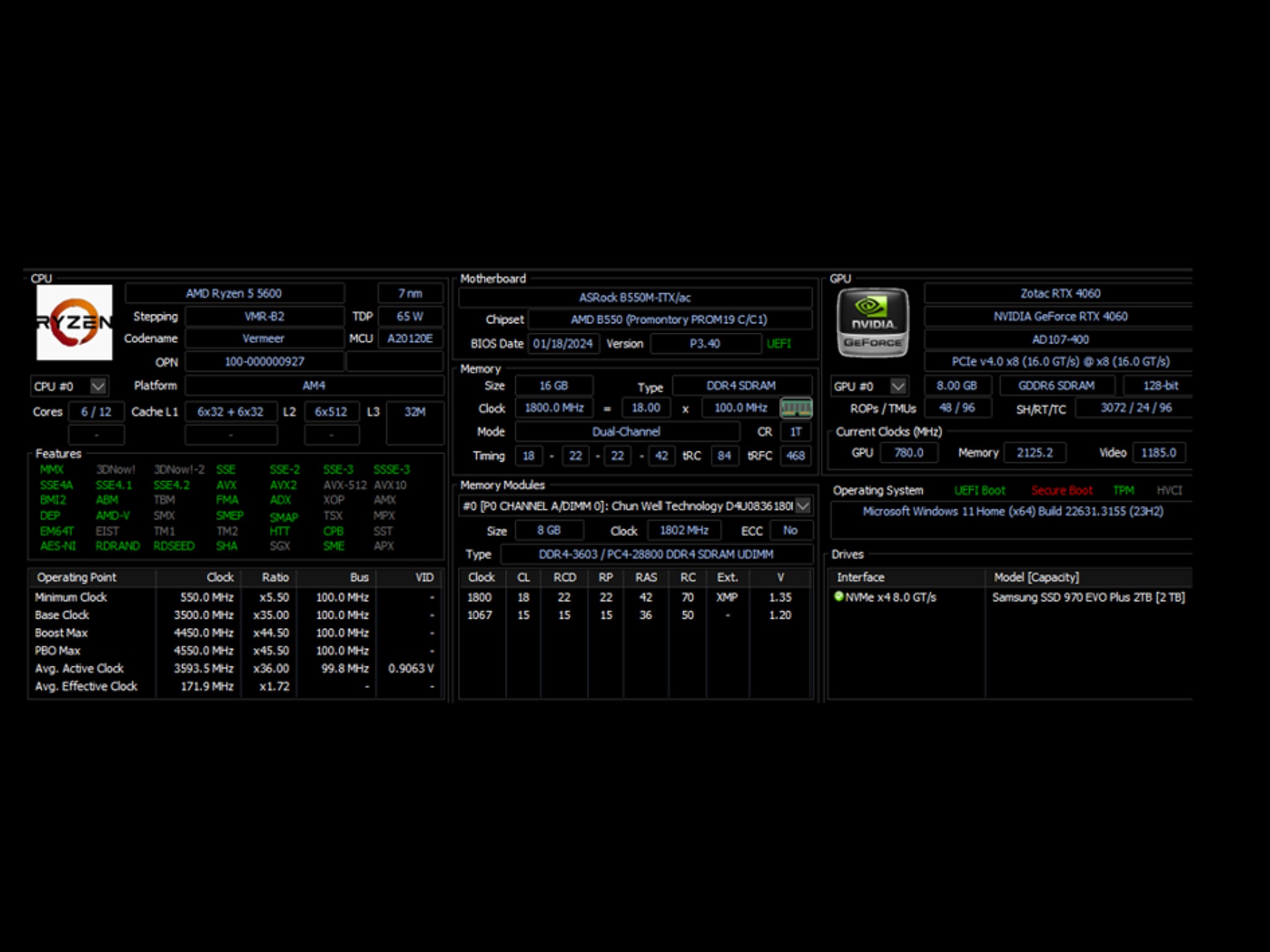Click the AMD Ryzen logo image
Image resolution: width=1270 pixels, height=952 pixels.
click(x=74, y=322)
